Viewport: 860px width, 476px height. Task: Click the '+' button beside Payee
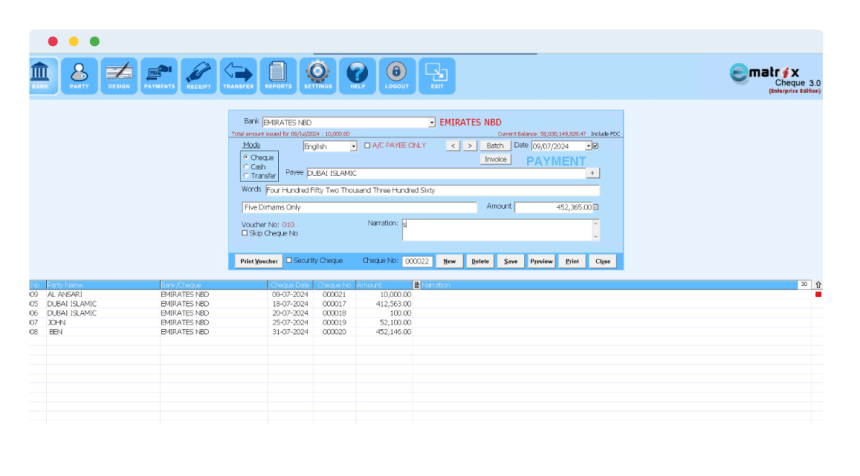tap(592, 173)
